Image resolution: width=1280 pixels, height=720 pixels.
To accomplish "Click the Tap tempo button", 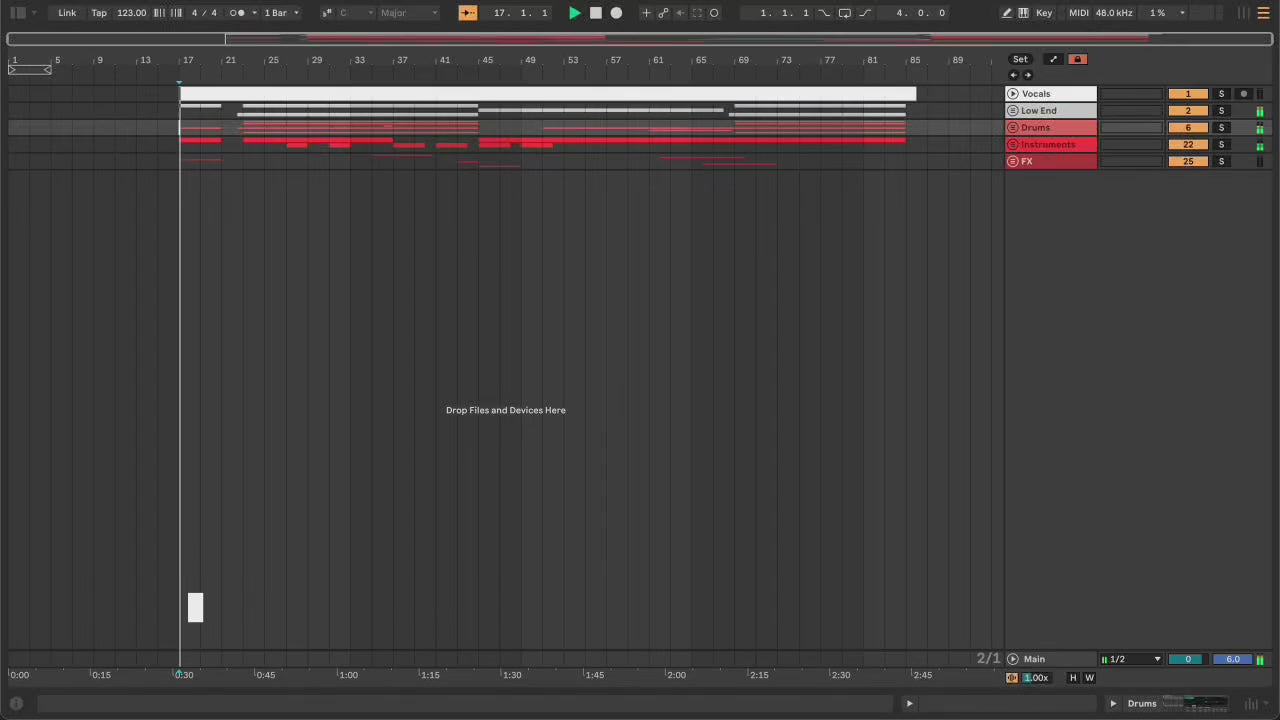I will click(x=99, y=13).
